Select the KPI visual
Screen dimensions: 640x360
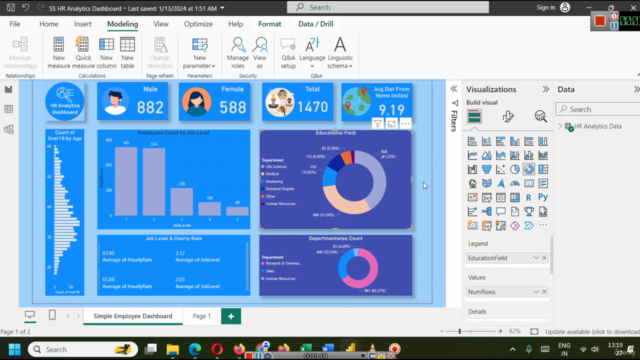[x=472, y=198]
